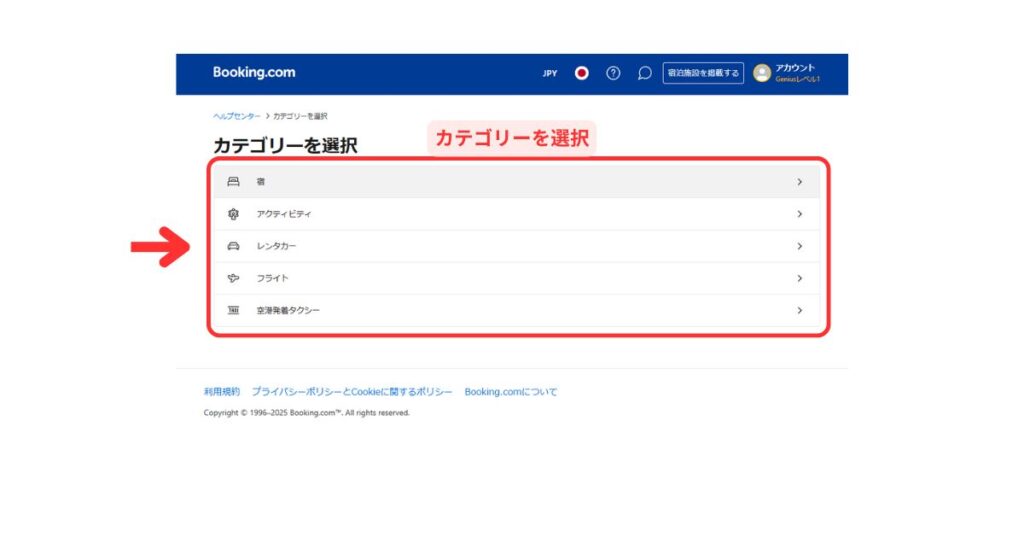Expand the レンタカー row chevron
The height and width of the screenshot is (538, 1024).
pyautogui.click(x=799, y=246)
